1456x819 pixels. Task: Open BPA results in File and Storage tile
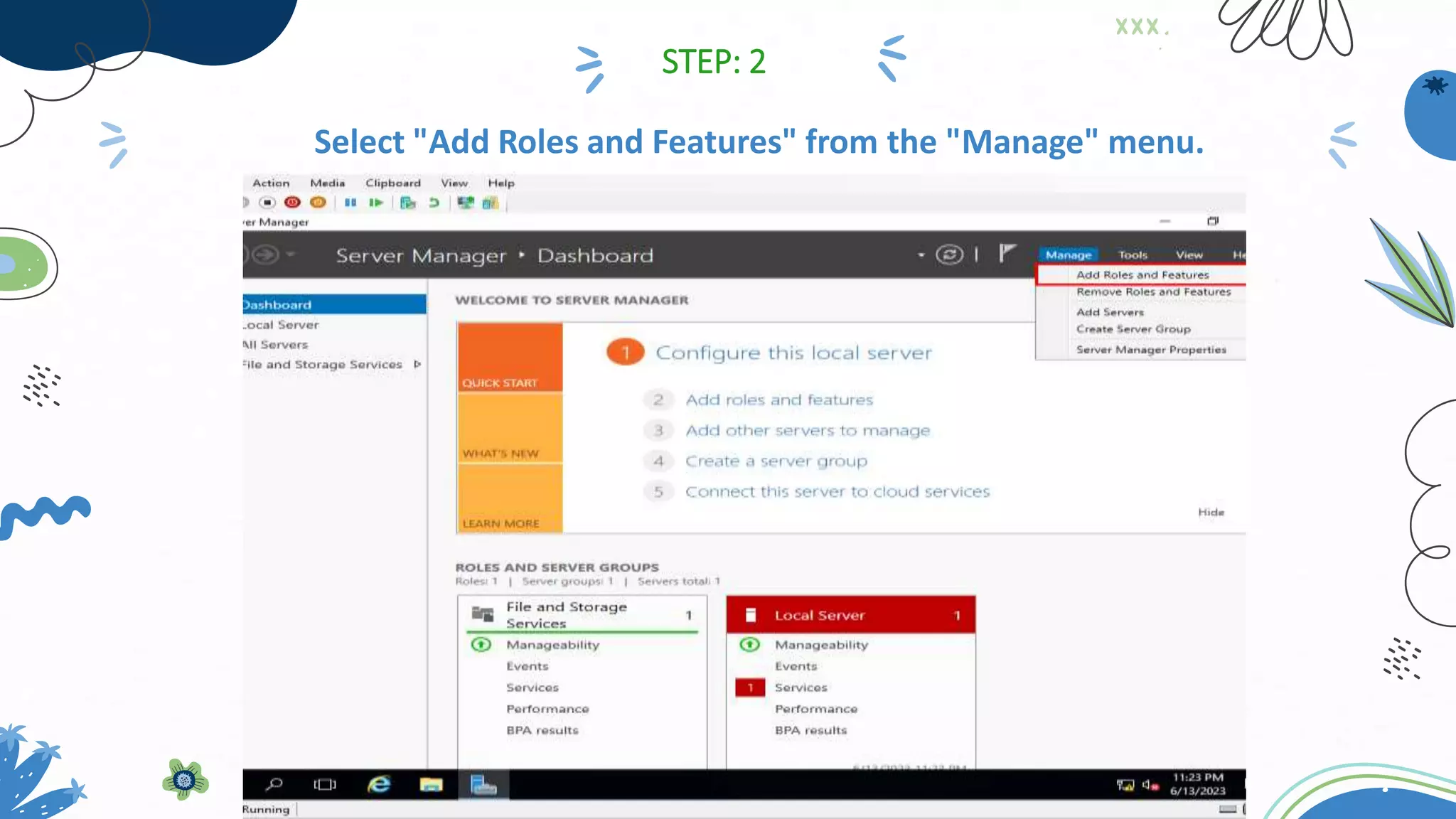[542, 730]
